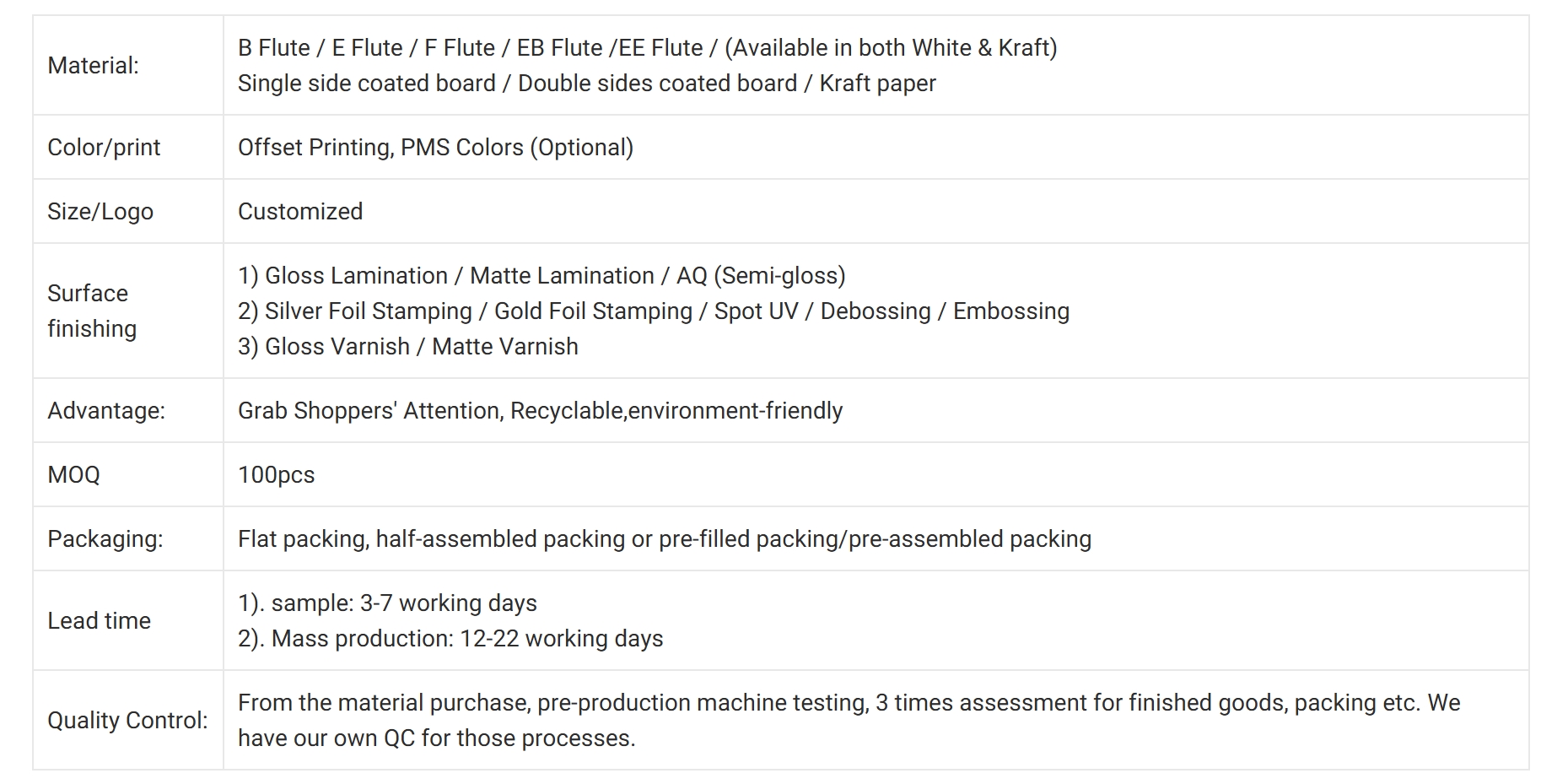Select the Surface finishing label
Screen dimensions: 1568x784
[92, 311]
